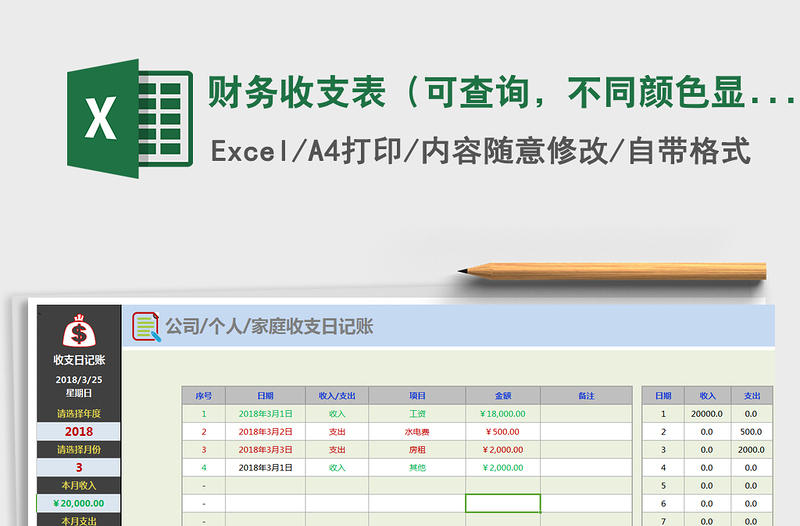Click the ¥500.00 amount cell

pos(503,432)
